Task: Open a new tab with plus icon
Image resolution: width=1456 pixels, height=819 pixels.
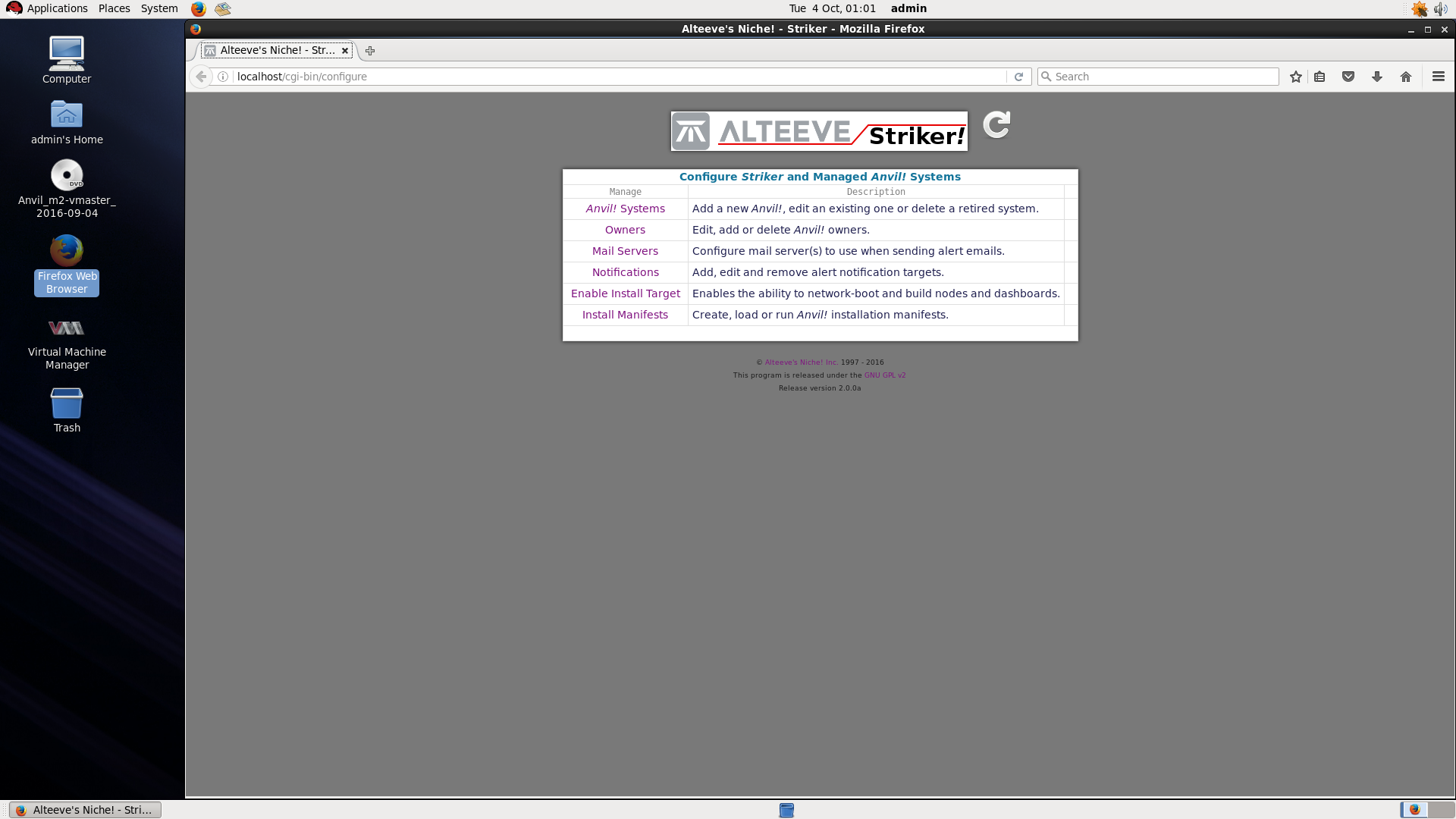Action: [x=370, y=51]
